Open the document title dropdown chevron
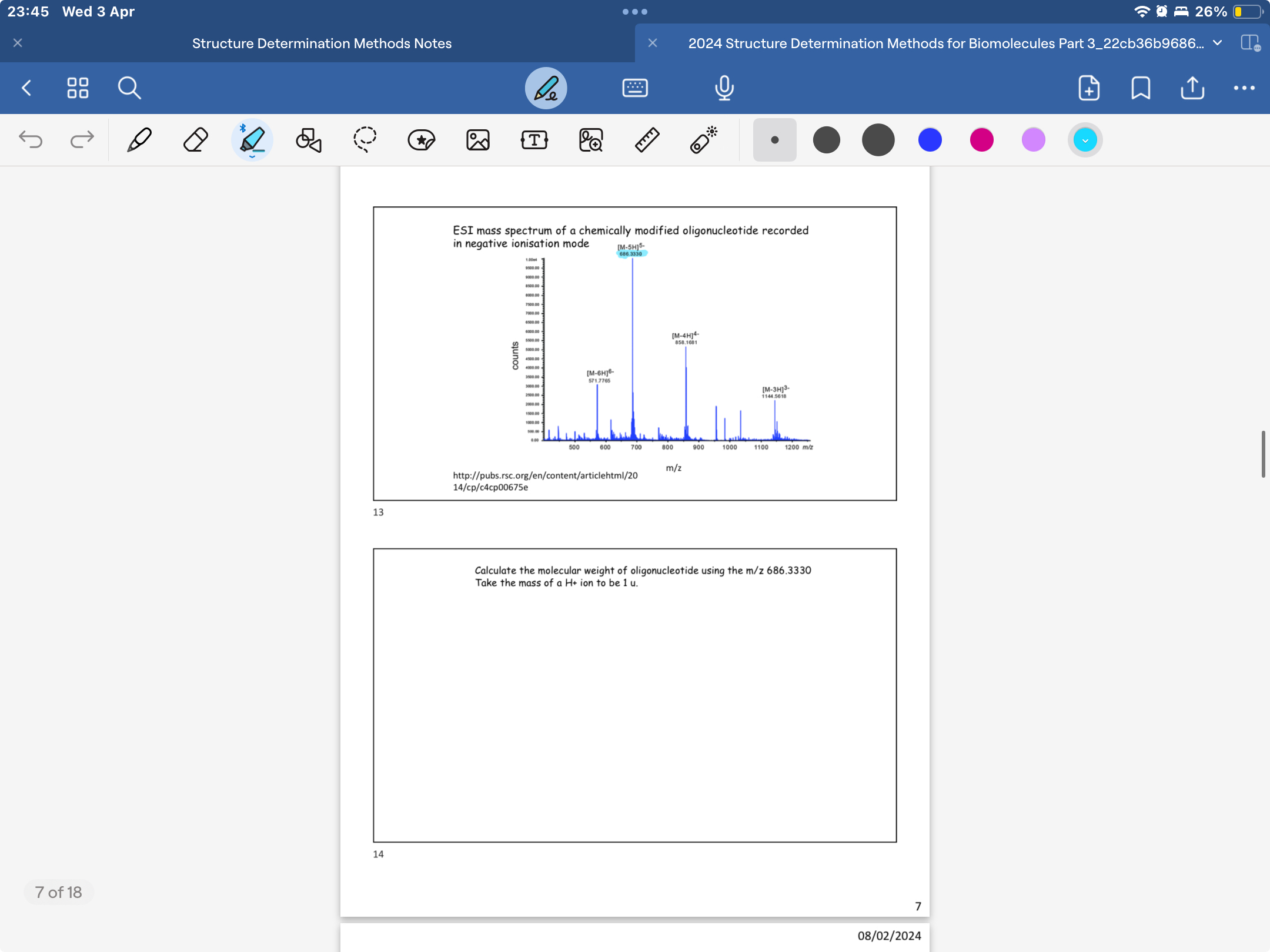The image size is (1270, 952). 1218,43
